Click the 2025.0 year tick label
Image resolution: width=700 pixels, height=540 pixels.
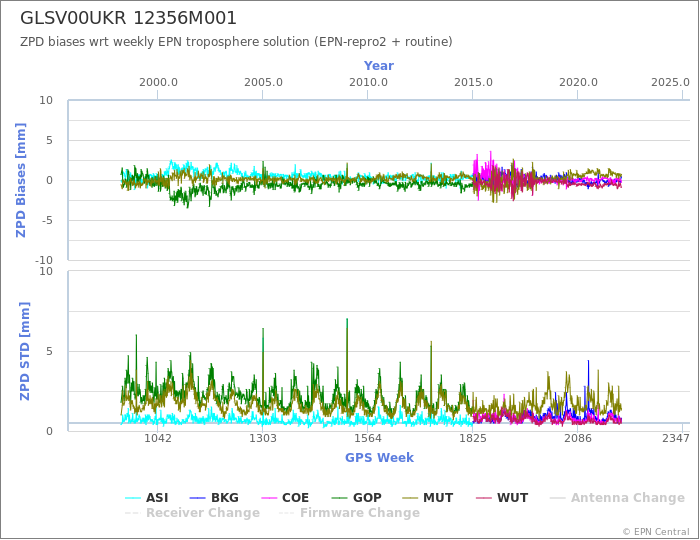(x=670, y=83)
